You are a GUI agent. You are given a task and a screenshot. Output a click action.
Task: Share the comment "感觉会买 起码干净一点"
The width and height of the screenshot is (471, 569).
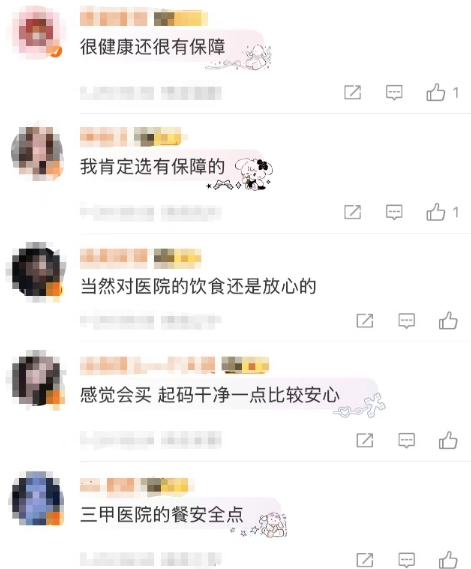pyautogui.click(x=365, y=440)
